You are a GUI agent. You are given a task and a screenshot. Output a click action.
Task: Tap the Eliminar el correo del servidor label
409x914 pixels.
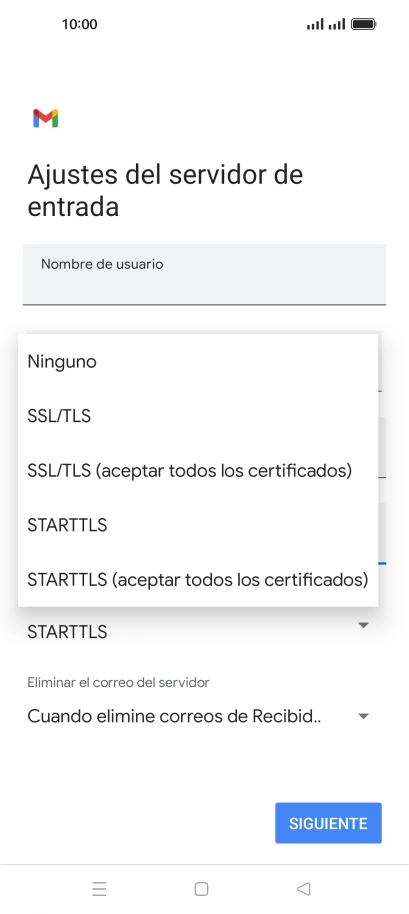click(118, 682)
